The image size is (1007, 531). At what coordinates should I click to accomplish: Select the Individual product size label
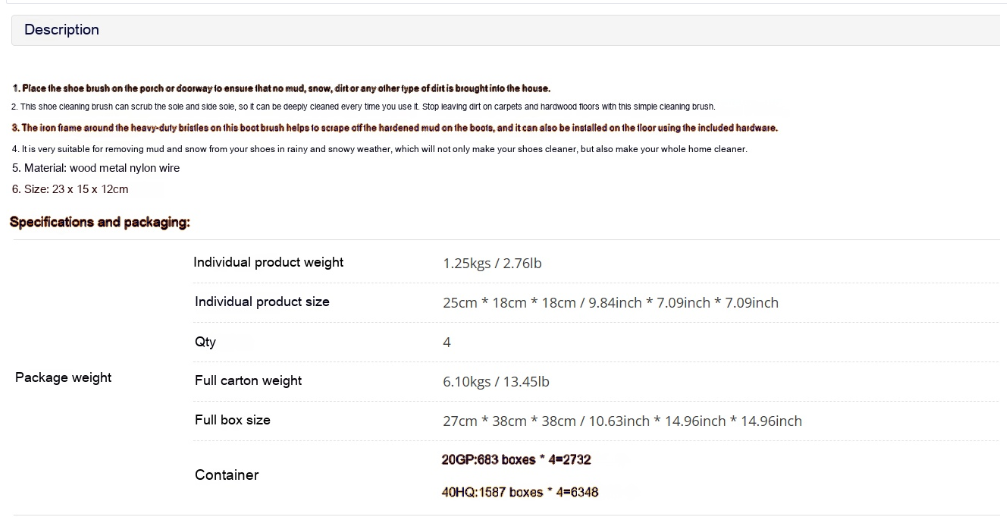[262, 302]
